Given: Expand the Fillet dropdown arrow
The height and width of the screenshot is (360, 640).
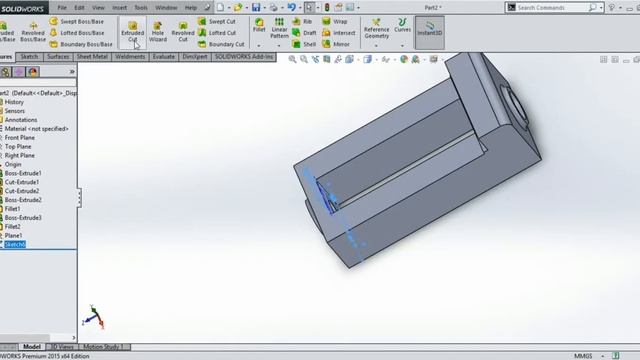Looking at the screenshot, I should [259, 46].
